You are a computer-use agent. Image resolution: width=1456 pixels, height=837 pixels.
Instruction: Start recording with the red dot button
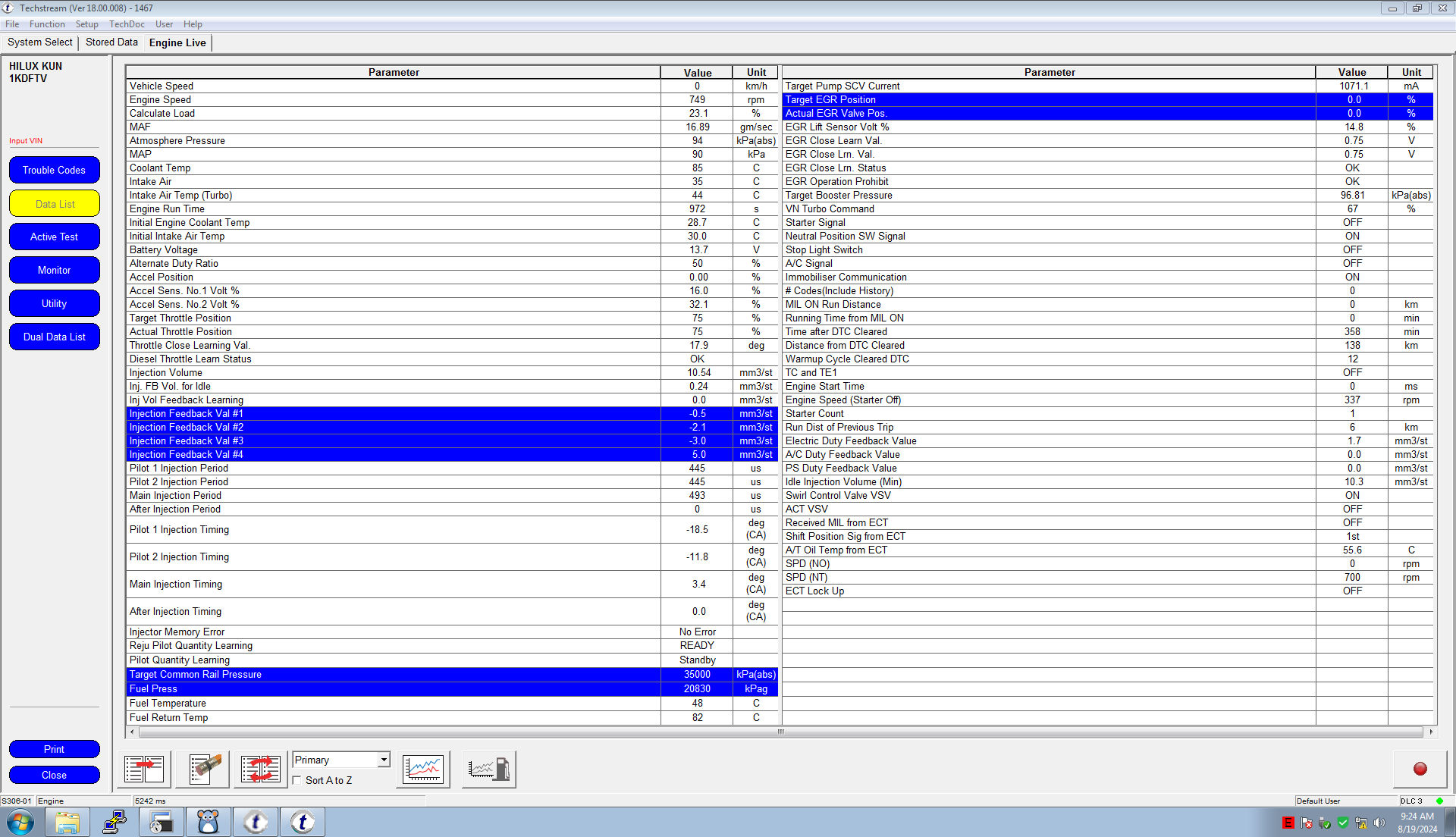click(1420, 769)
